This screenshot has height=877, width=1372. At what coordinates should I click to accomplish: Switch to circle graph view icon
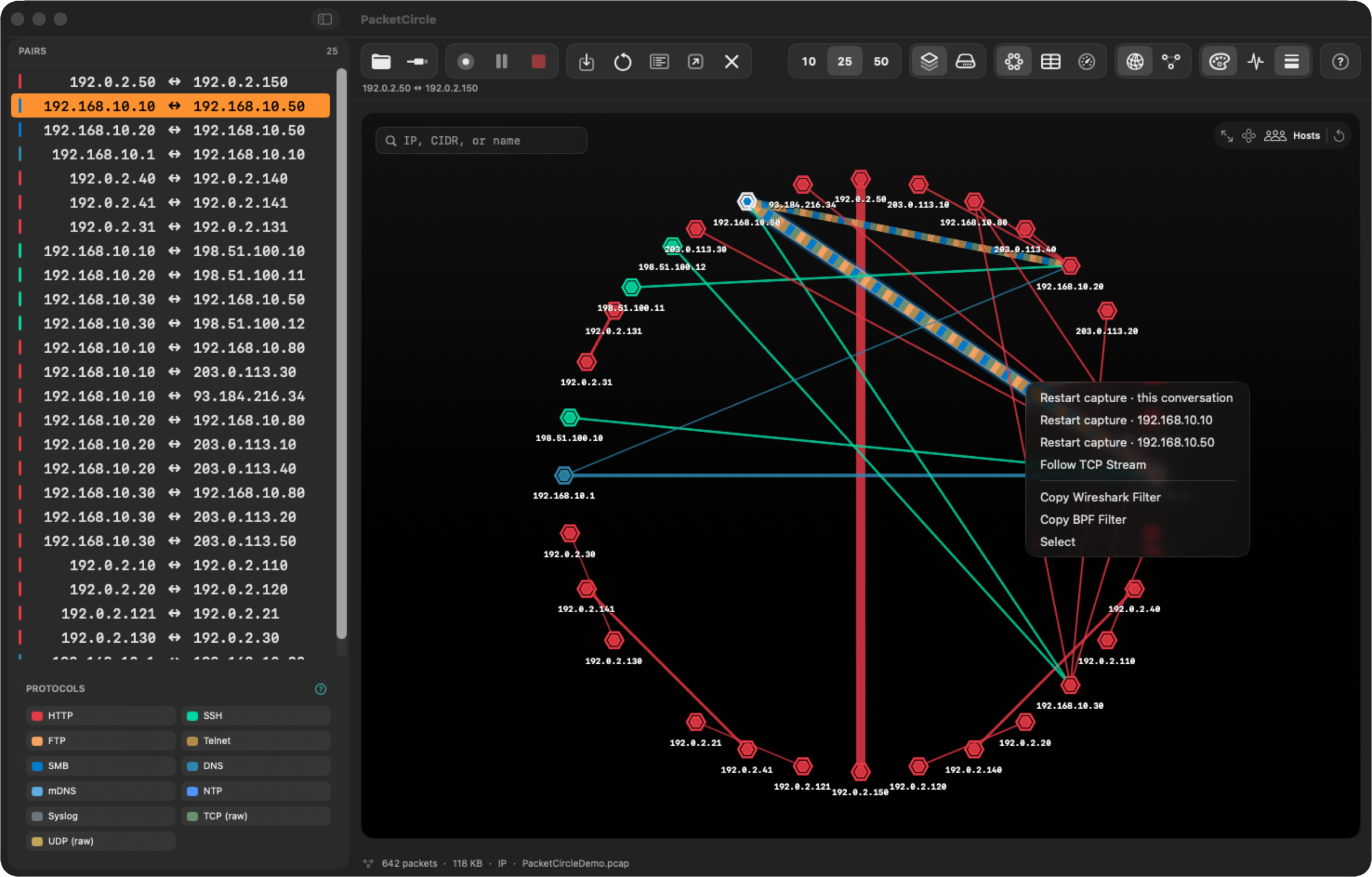pos(1013,62)
